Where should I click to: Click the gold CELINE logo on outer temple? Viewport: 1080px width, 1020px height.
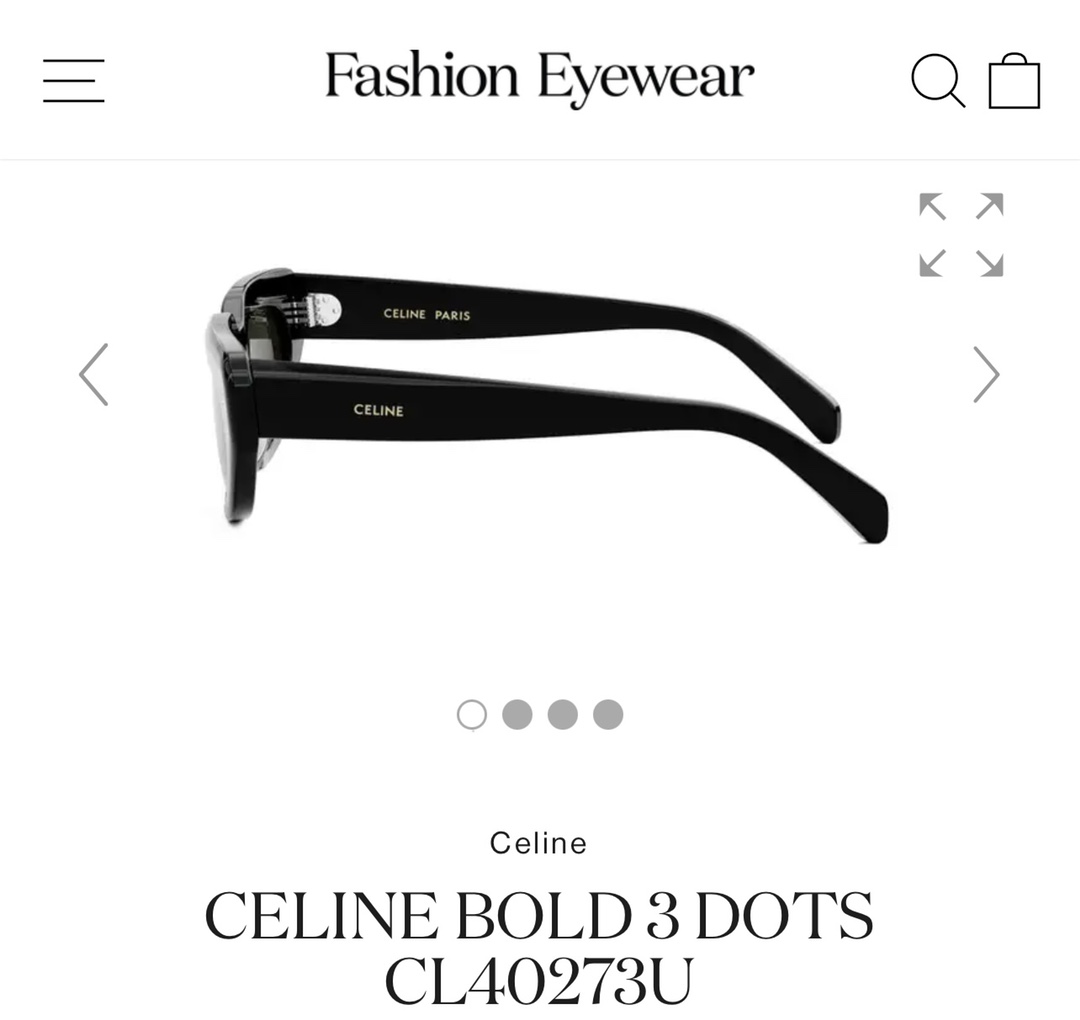click(378, 410)
